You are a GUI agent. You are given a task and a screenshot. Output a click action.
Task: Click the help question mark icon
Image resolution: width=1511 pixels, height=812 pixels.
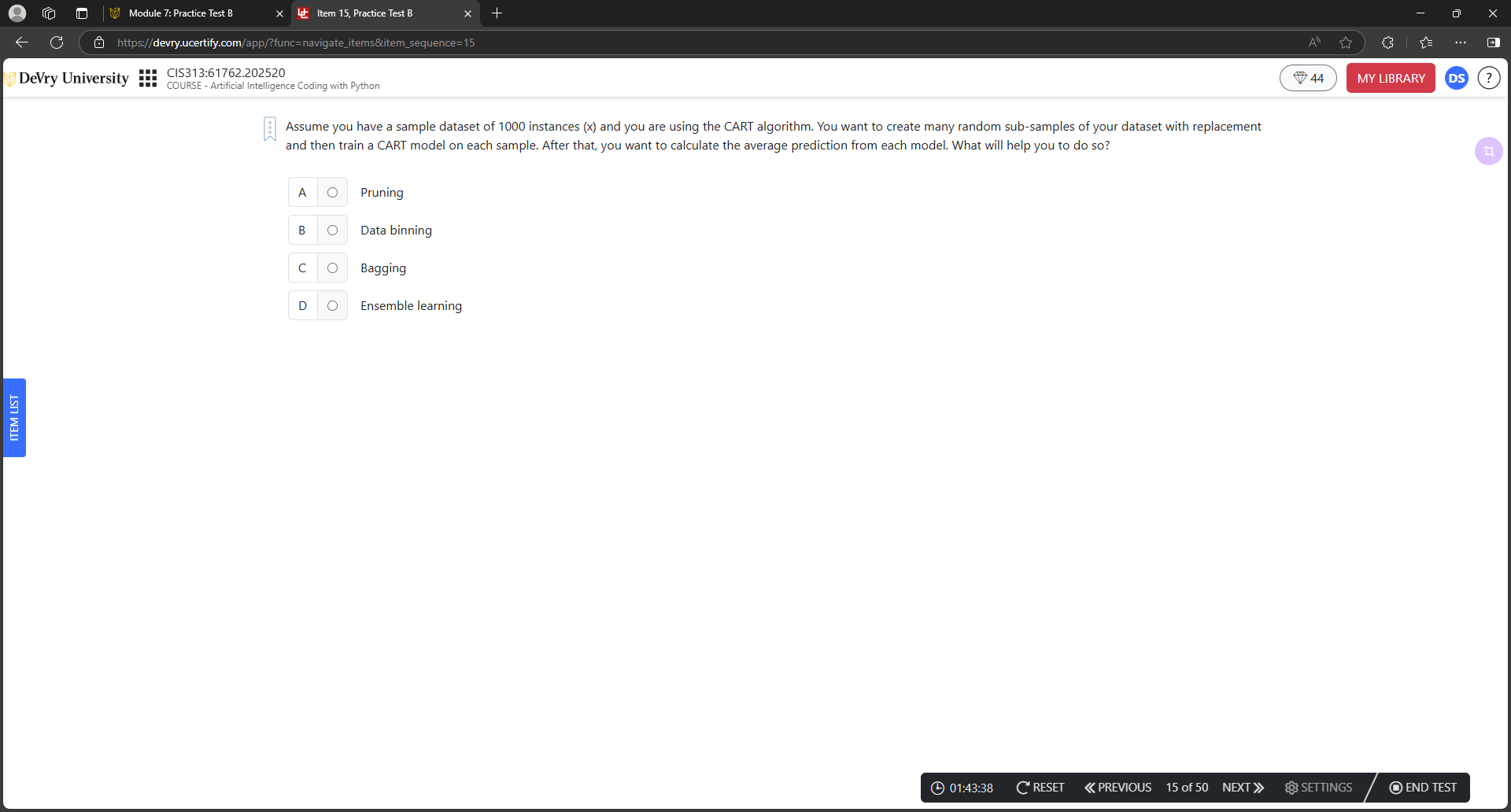pyautogui.click(x=1488, y=78)
